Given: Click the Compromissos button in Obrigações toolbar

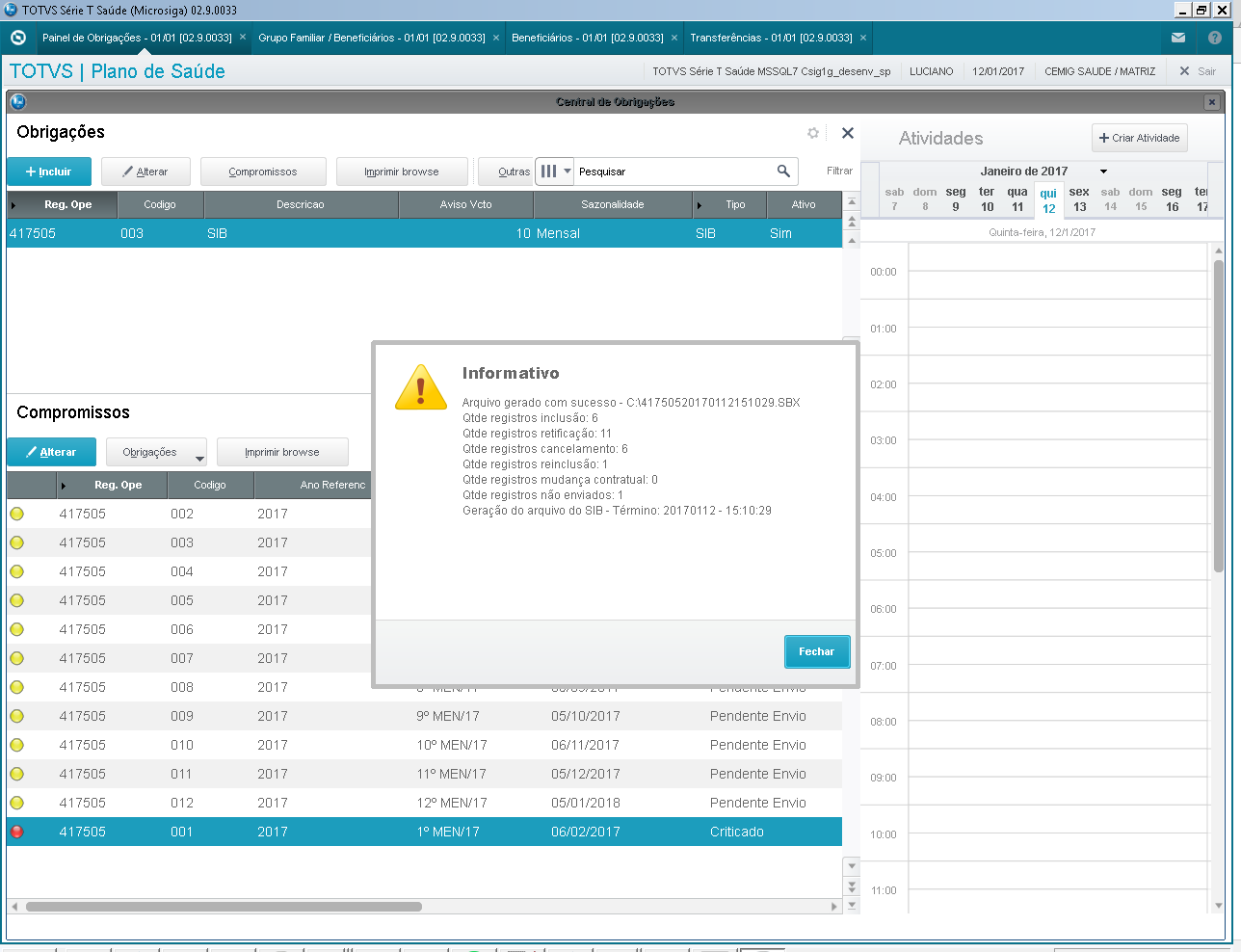Looking at the screenshot, I should point(263,172).
